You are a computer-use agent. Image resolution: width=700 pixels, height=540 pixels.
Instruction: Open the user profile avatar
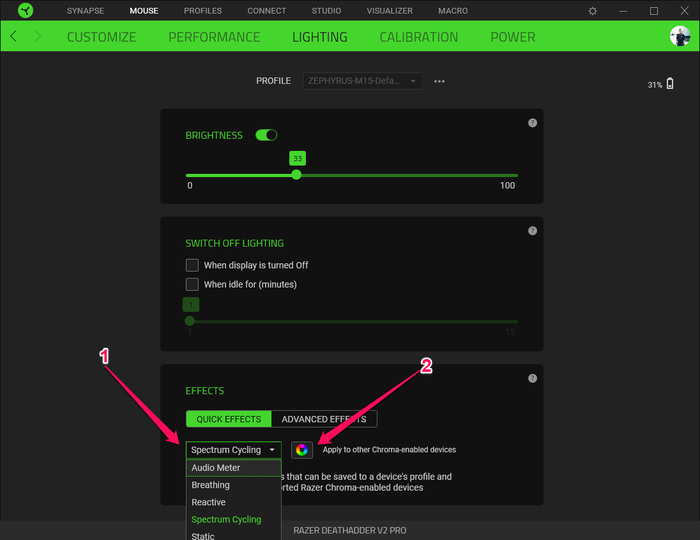[680, 36]
